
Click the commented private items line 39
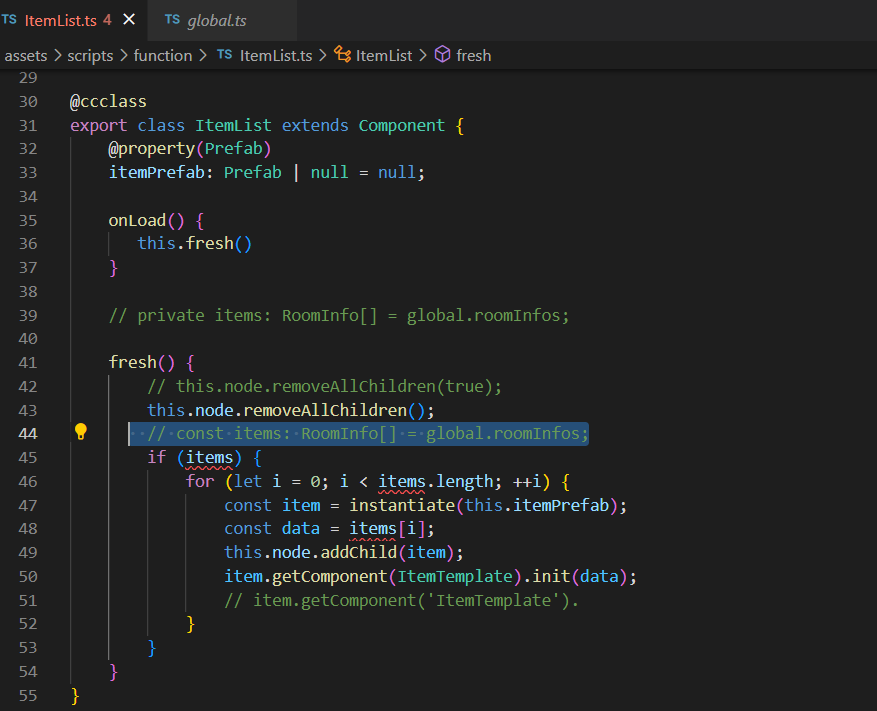click(339, 316)
